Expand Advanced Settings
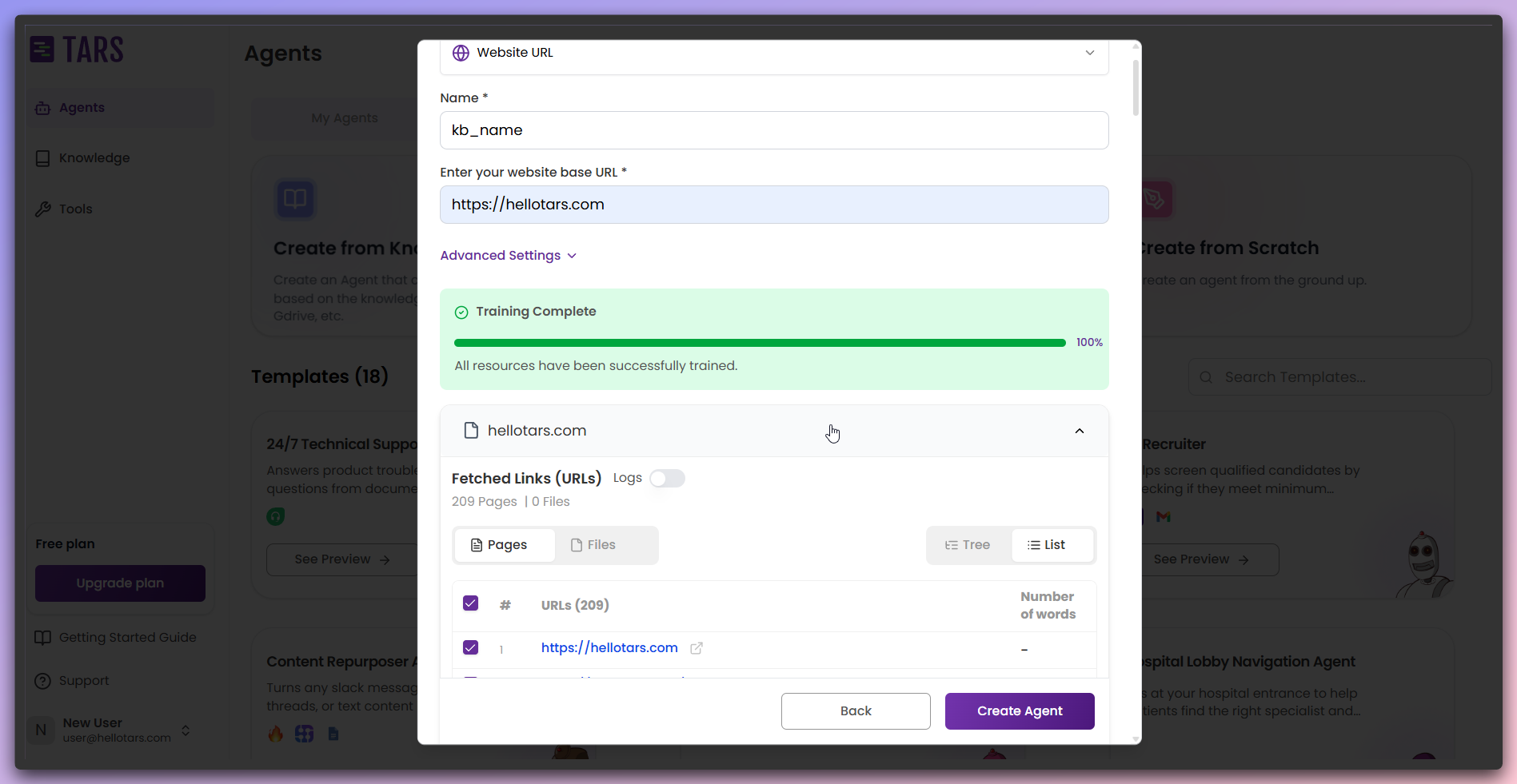The image size is (1517, 784). [x=509, y=256]
